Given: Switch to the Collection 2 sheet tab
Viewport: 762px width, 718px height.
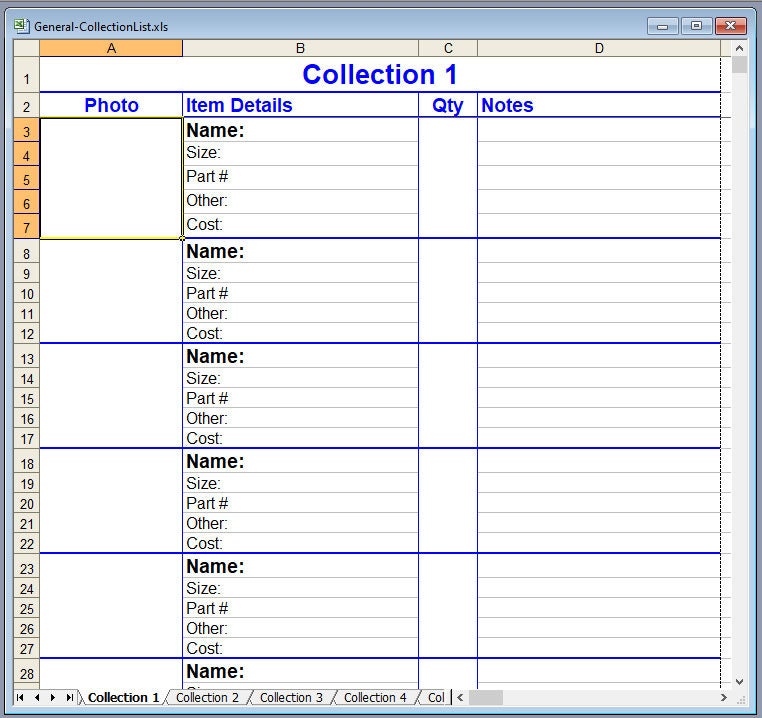Looking at the screenshot, I should pos(208,698).
